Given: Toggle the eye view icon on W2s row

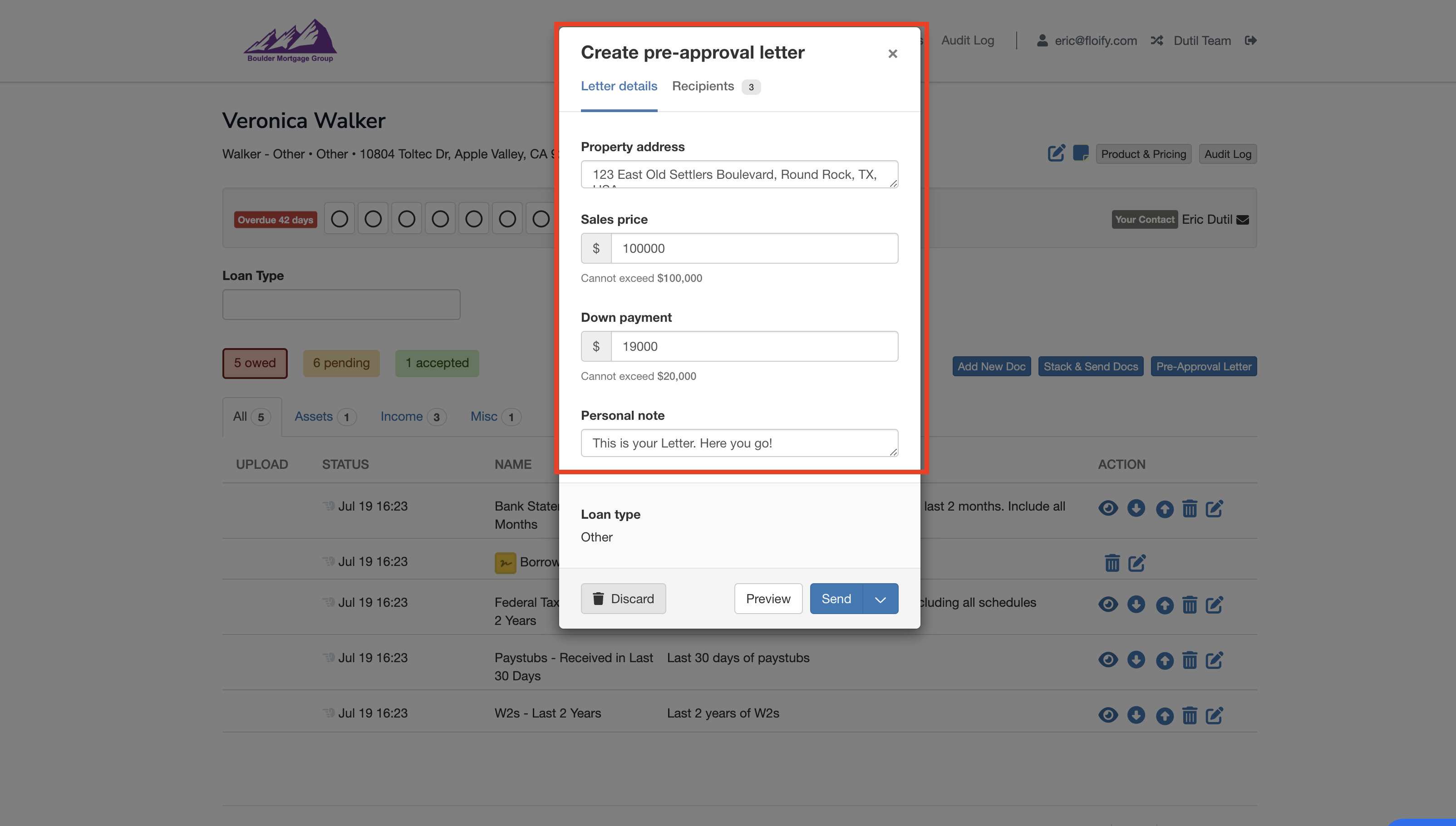Looking at the screenshot, I should tap(1108, 715).
